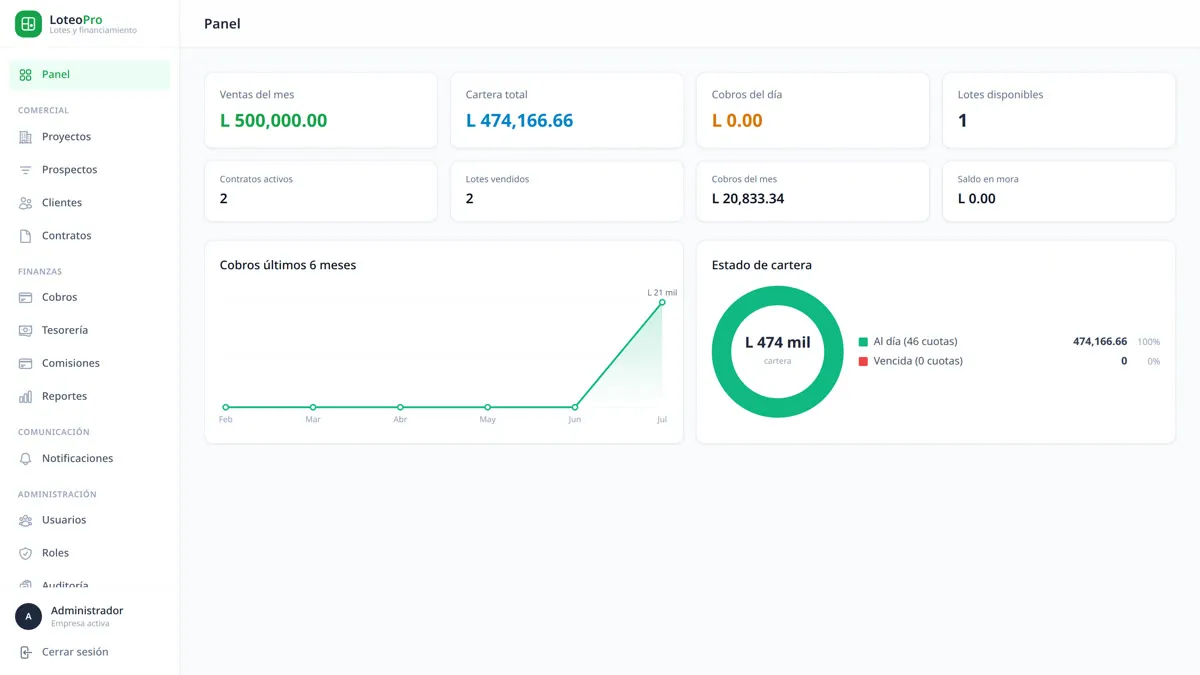Screen dimensions: 1200x675
Task: Click the LoteoPro logo icon
Action: coord(28,24)
